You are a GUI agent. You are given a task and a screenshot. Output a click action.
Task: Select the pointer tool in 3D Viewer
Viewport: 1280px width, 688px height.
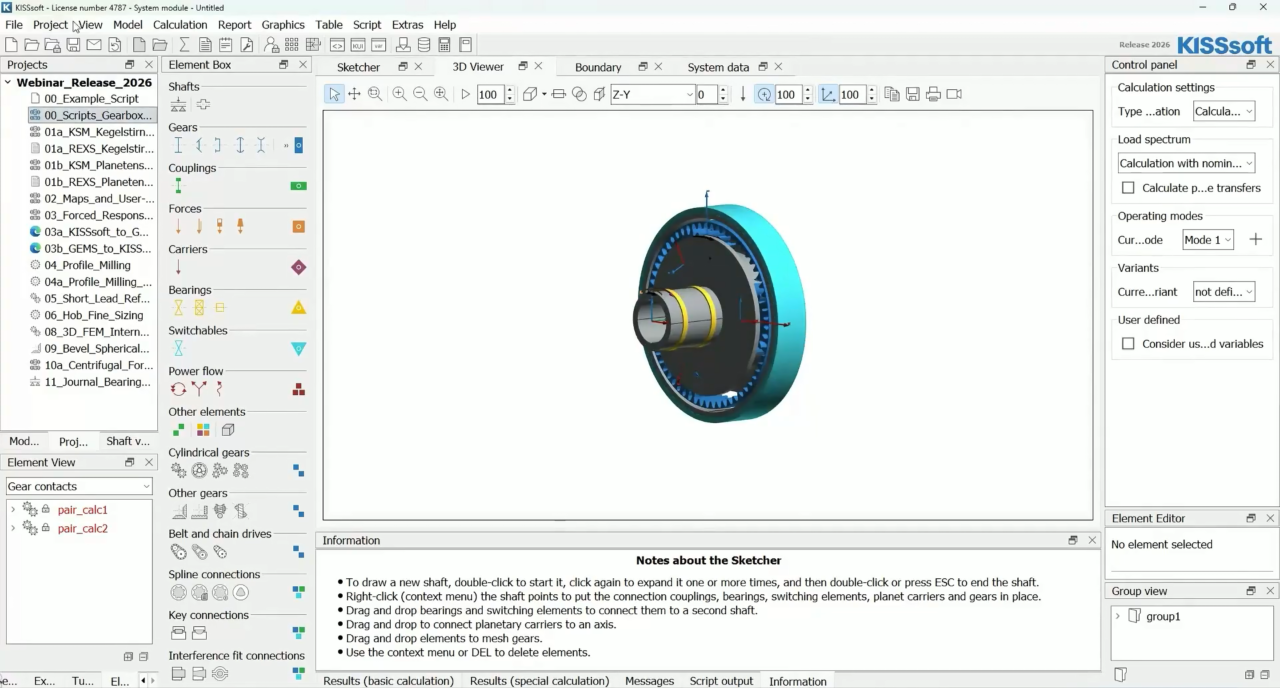[334, 94]
